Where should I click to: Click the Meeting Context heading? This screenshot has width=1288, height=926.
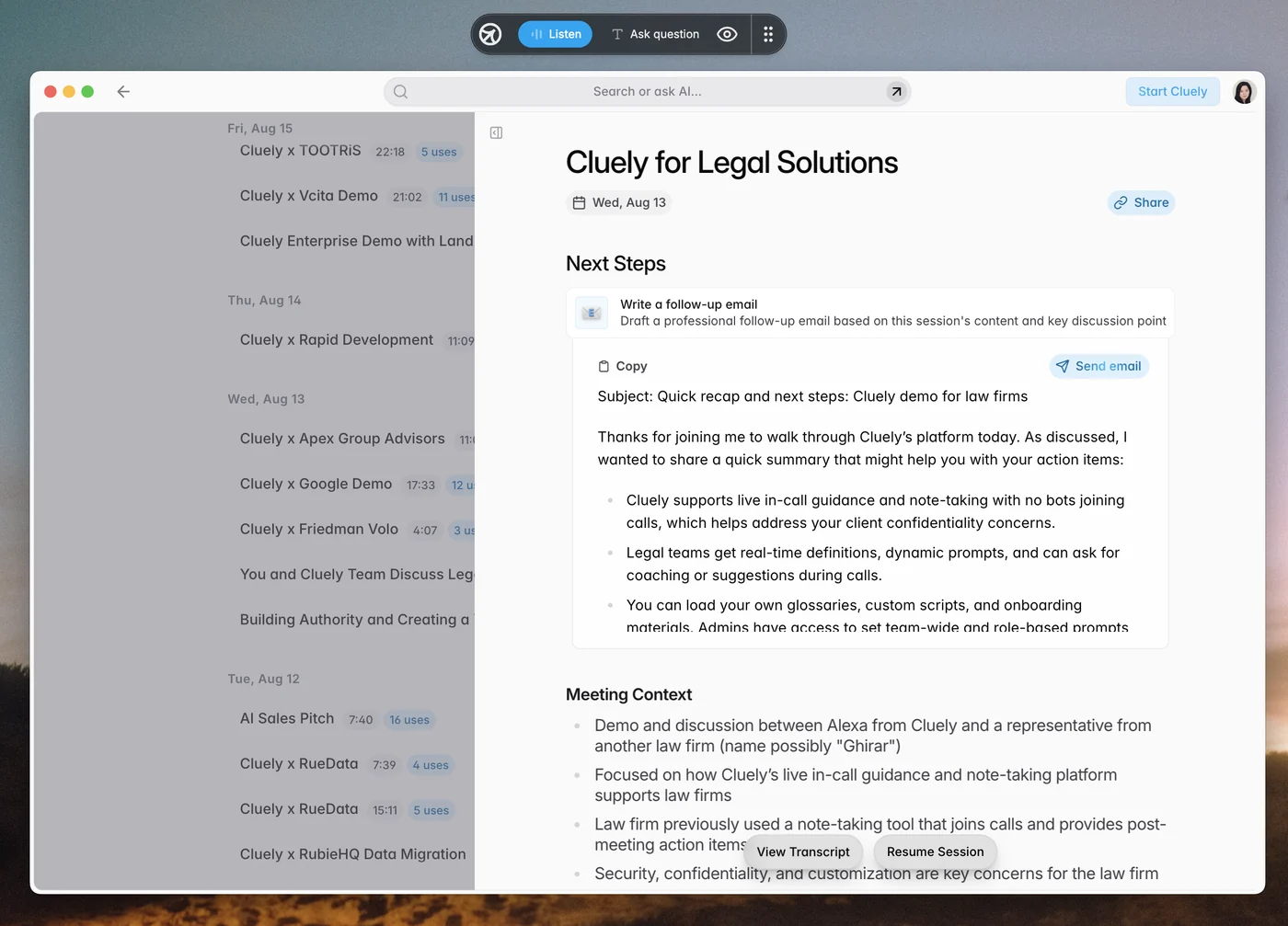pos(628,695)
